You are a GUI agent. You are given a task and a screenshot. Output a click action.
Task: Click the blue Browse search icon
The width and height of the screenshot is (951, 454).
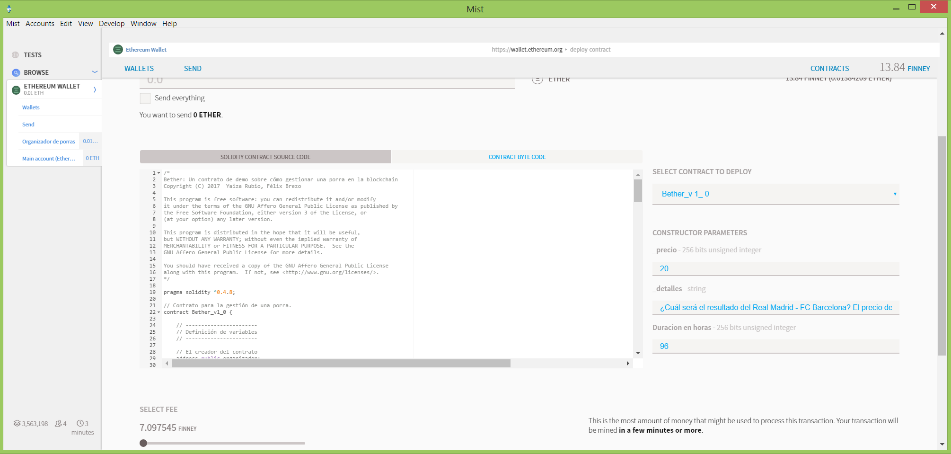(x=16, y=72)
